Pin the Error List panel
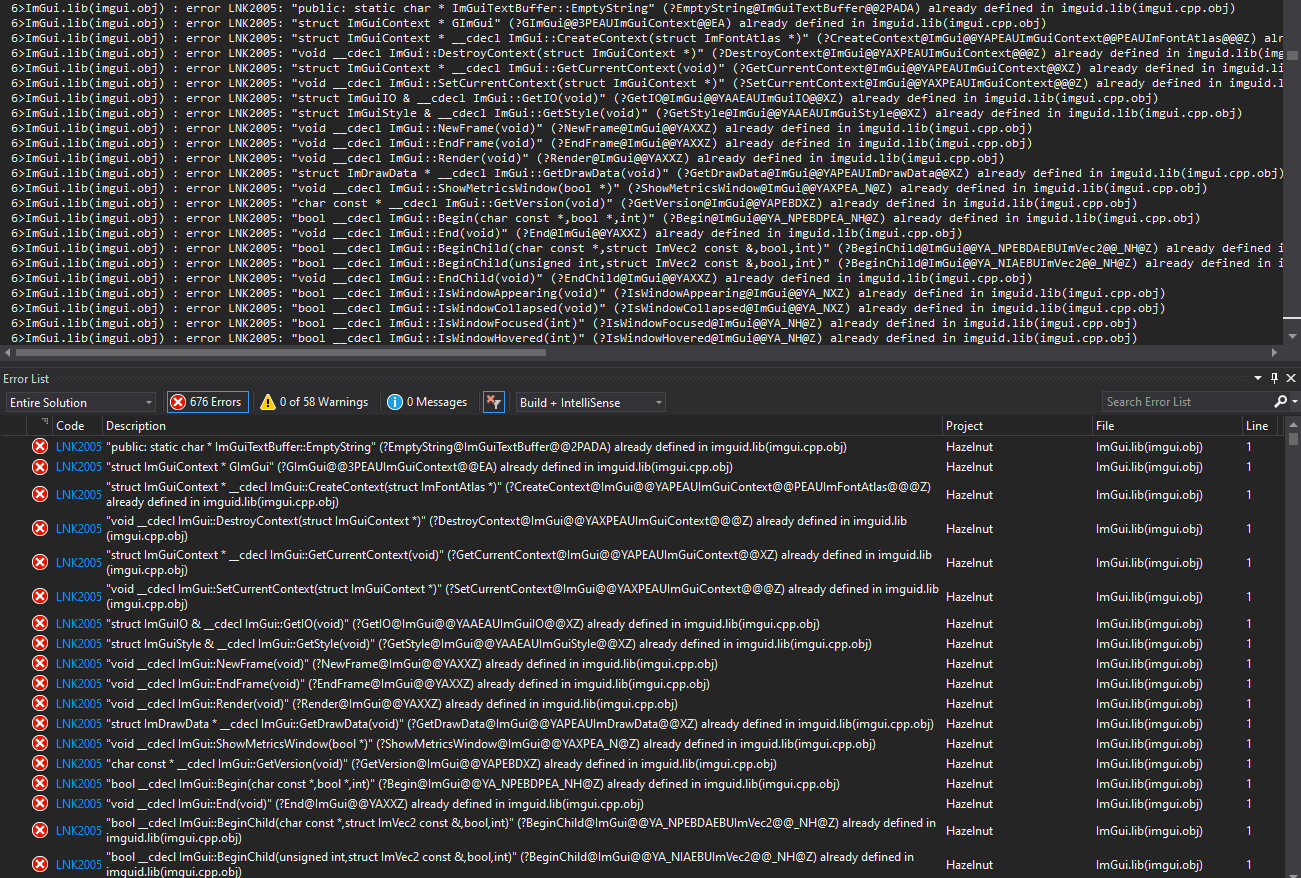 pyautogui.click(x=1273, y=377)
